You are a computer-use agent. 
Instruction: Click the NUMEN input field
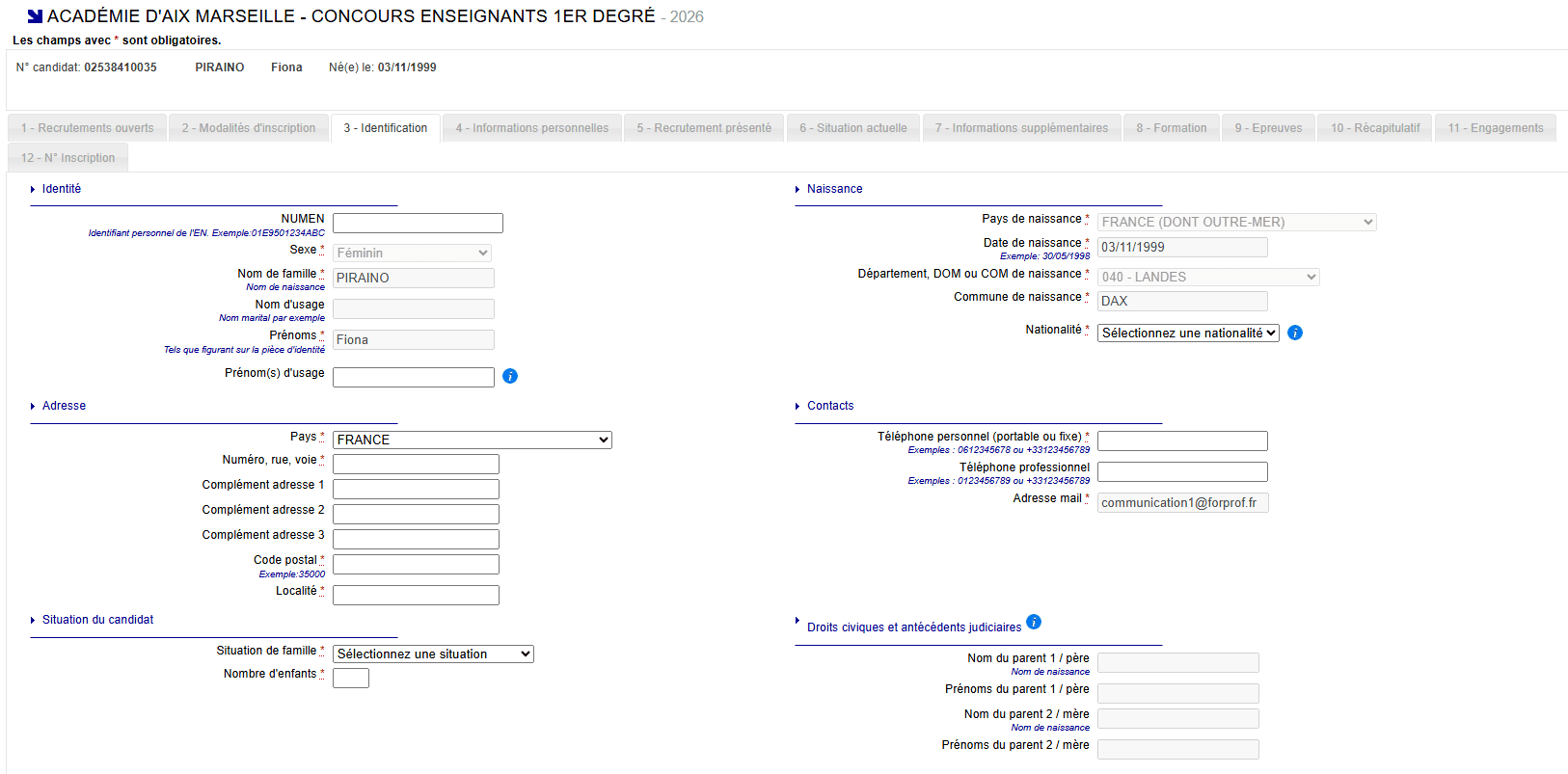point(418,223)
